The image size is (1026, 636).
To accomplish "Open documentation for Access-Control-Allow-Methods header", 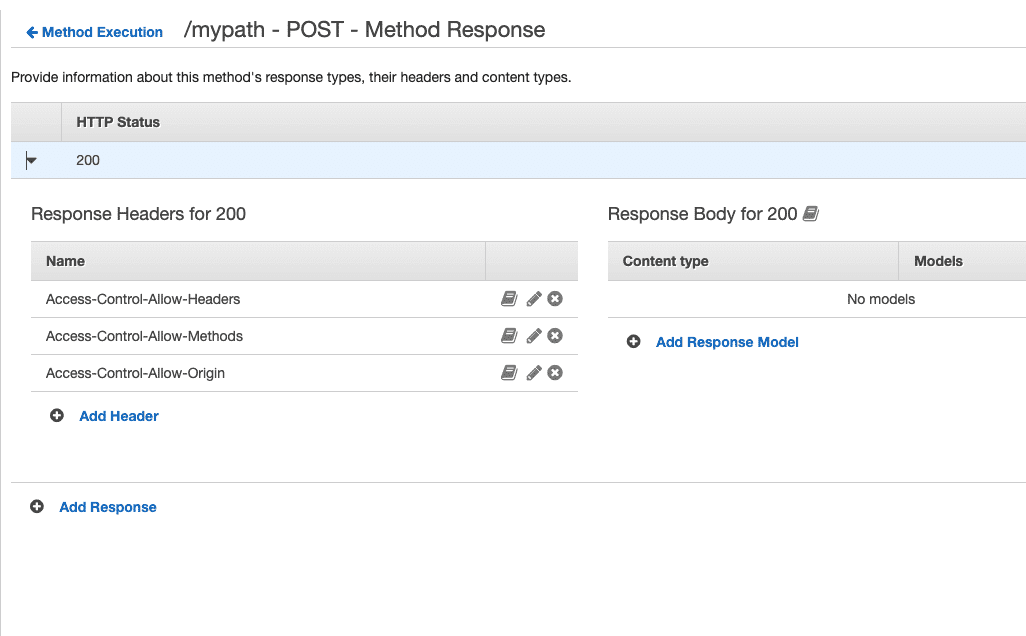I will coord(509,336).
